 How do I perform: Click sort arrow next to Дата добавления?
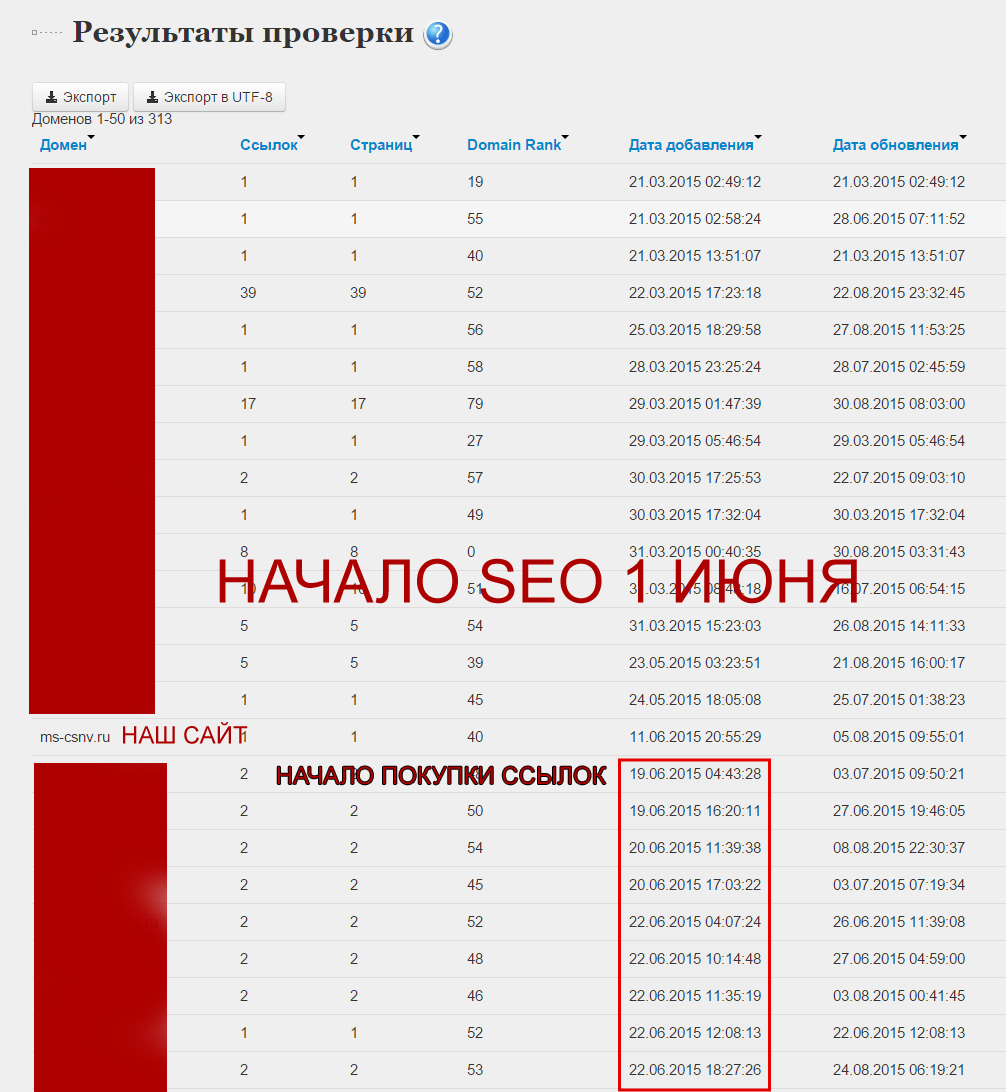pyautogui.click(x=758, y=137)
